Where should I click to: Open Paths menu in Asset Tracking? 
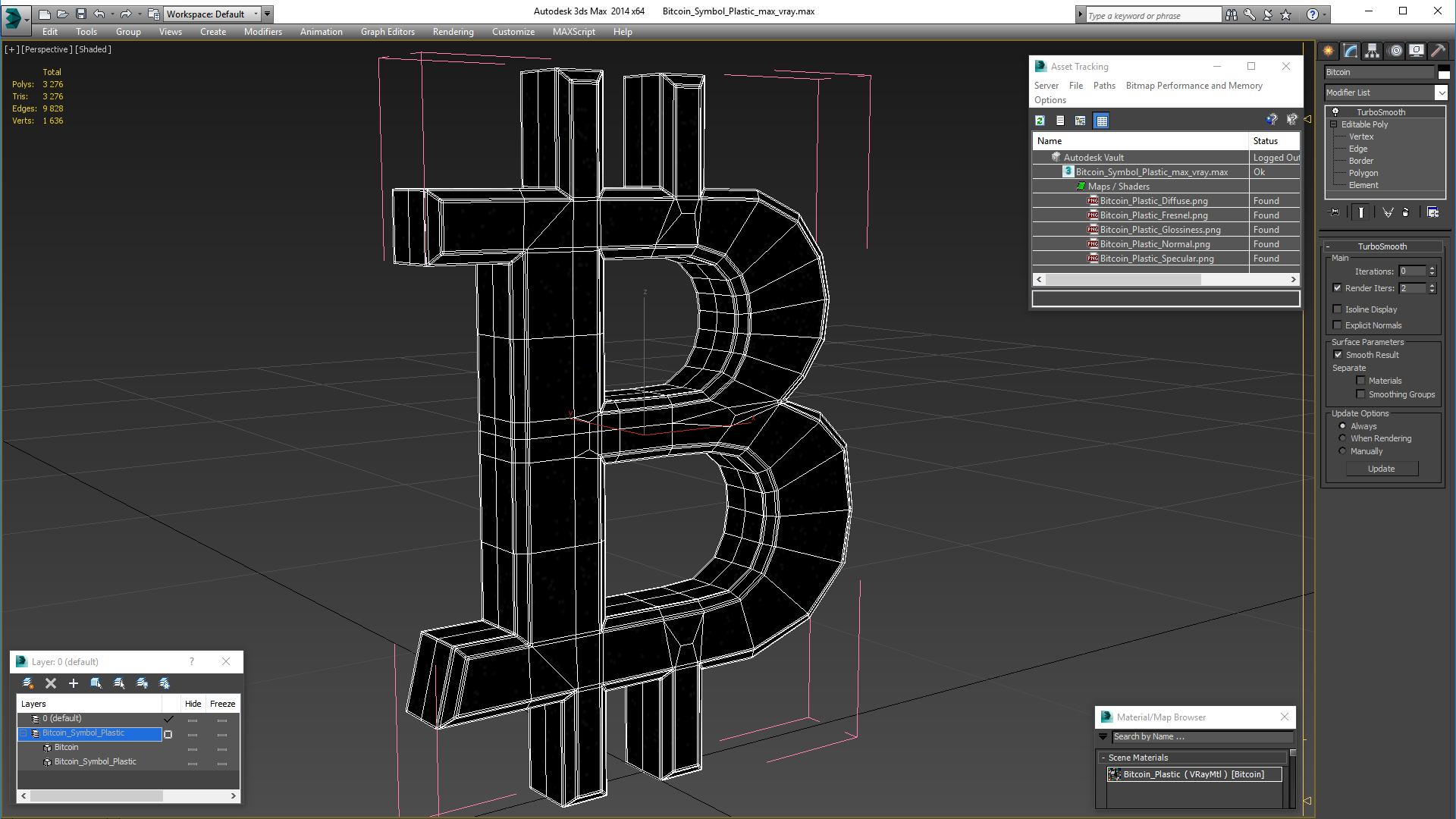[1104, 86]
